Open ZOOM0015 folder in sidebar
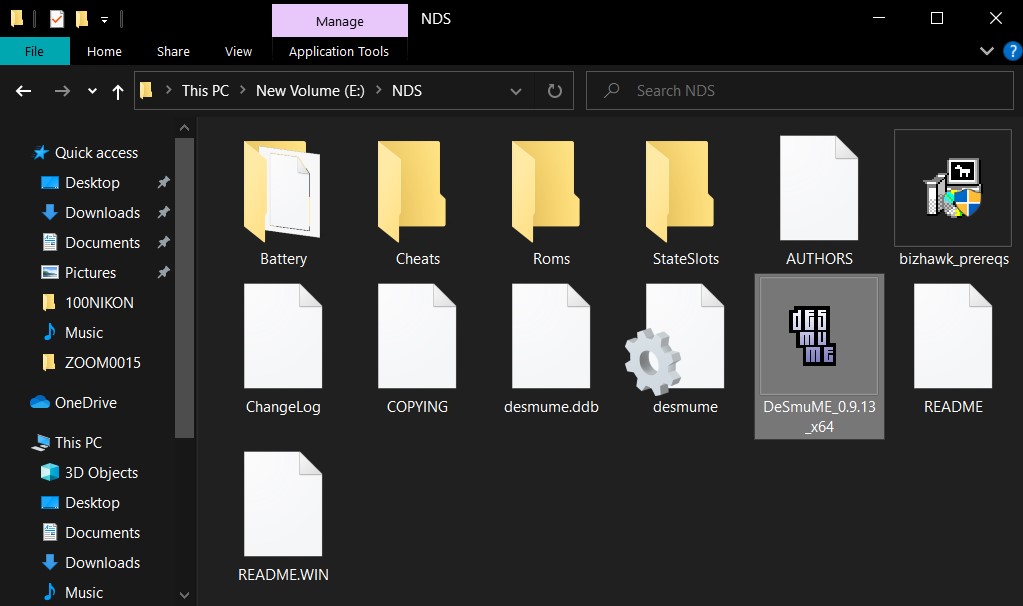This screenshot has height=606, width=1023. tap(91, 362)
